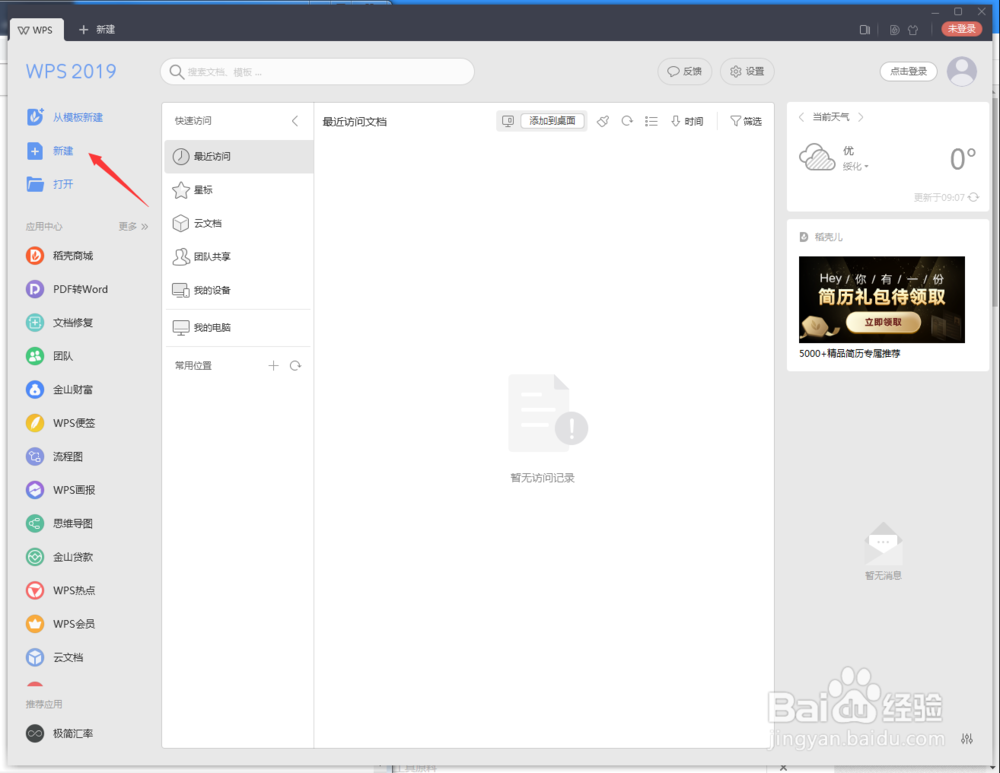Click the user avatar icon

(962, 71)
